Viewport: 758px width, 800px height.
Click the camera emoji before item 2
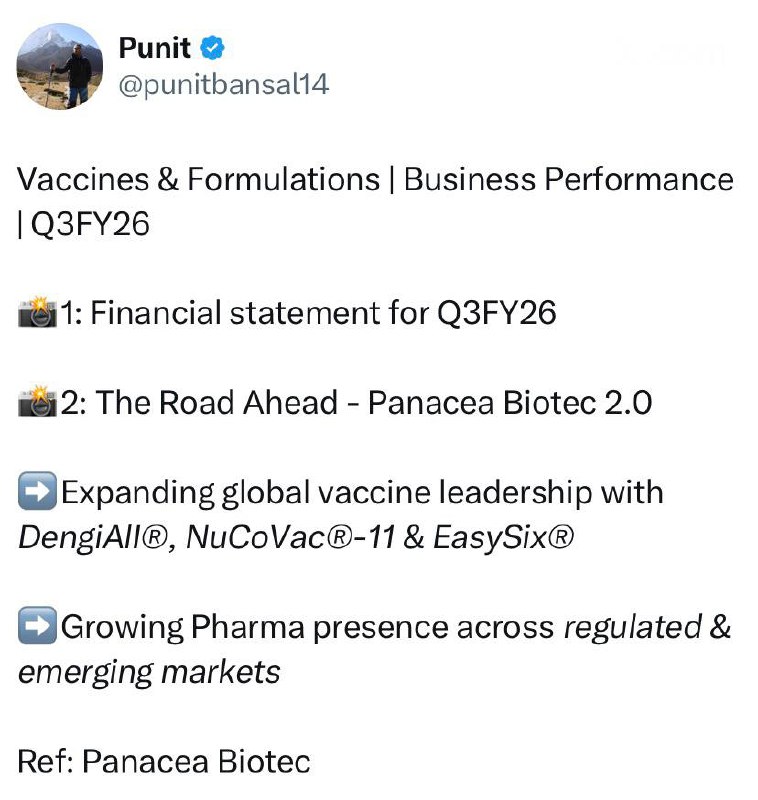tap(38, 403)
